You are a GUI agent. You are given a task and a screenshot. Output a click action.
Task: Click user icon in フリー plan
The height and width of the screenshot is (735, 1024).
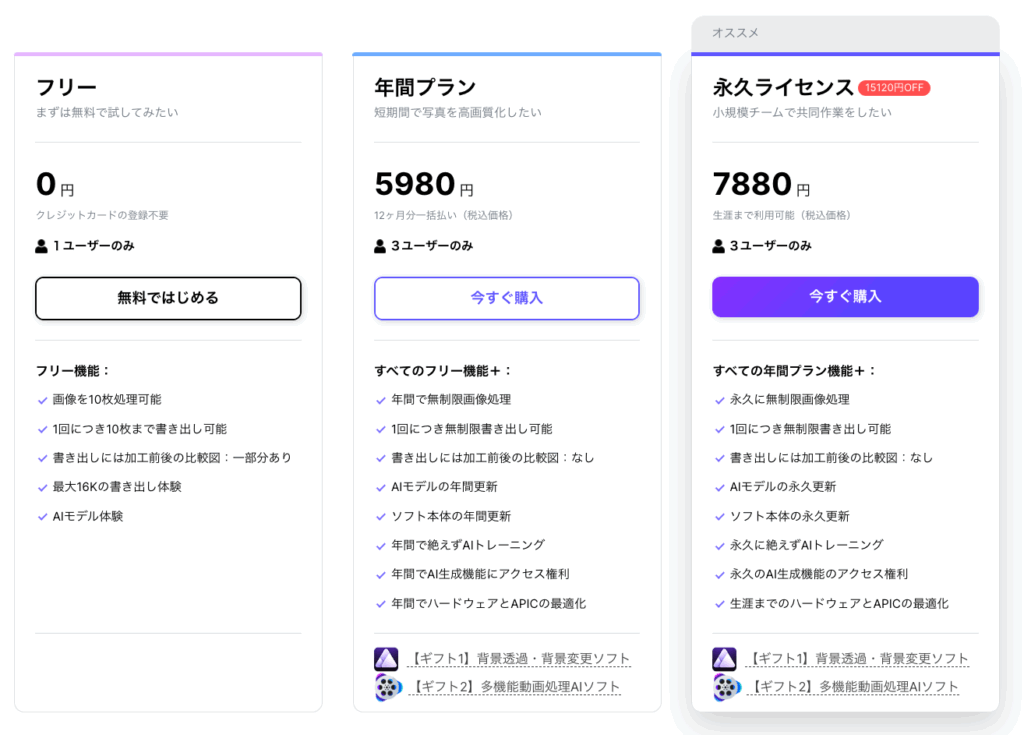41,245
